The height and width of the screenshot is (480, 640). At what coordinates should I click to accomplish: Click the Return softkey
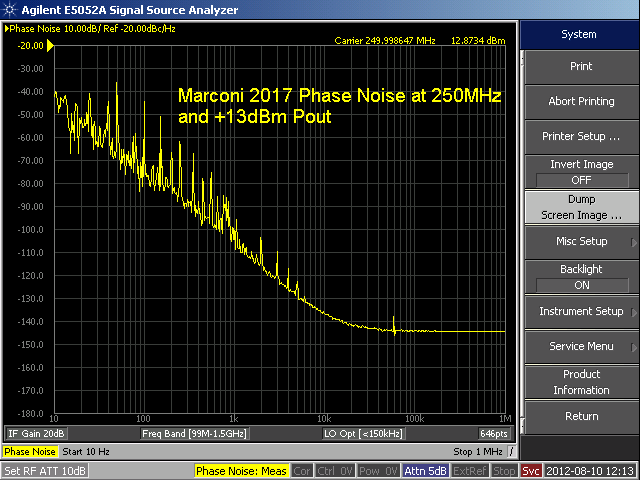581,417
